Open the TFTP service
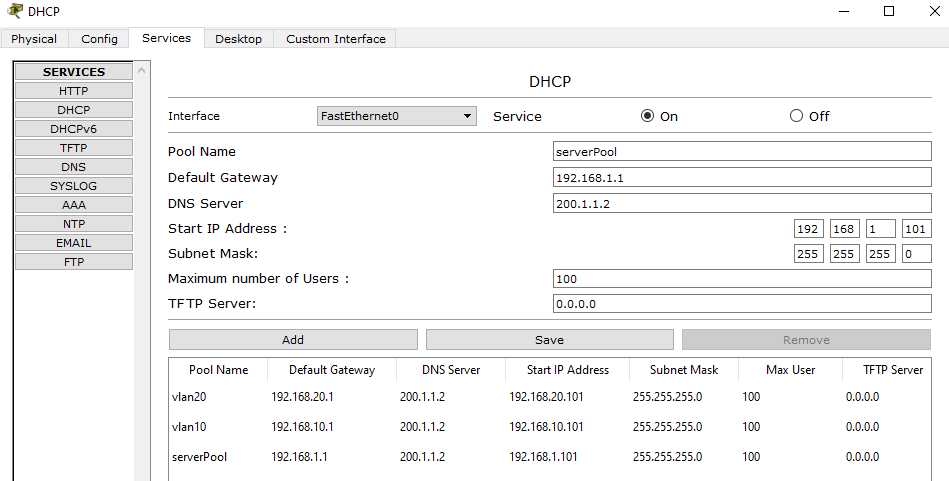949x481 pixels. click(74, 148)
